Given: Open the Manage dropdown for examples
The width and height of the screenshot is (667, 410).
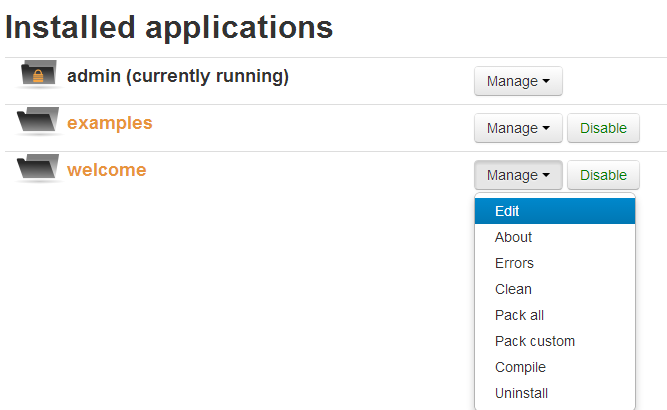Looking at the screenshot, I should (x=518, y=128).
